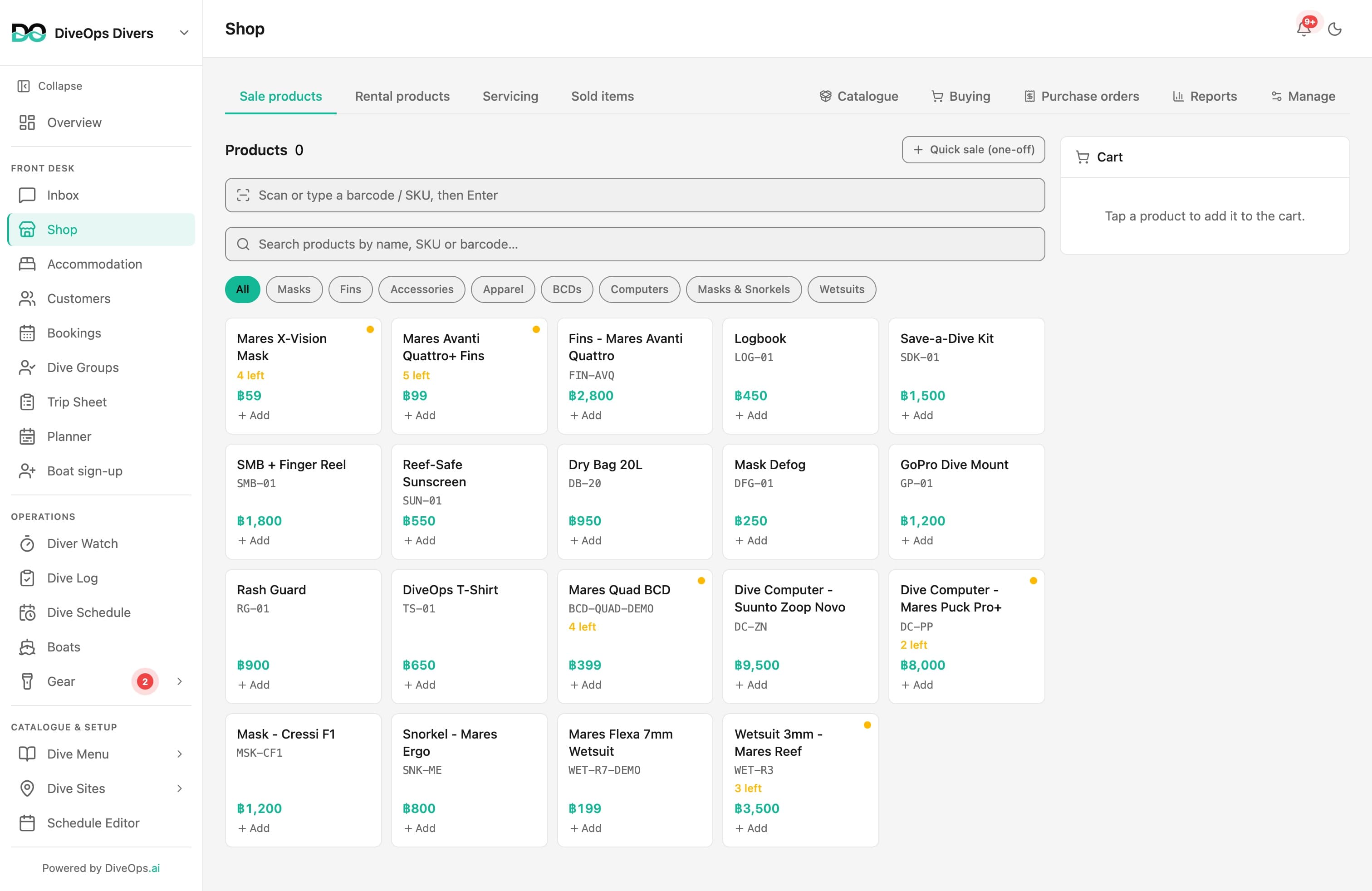Filter products by Apparel

(503, 289)
